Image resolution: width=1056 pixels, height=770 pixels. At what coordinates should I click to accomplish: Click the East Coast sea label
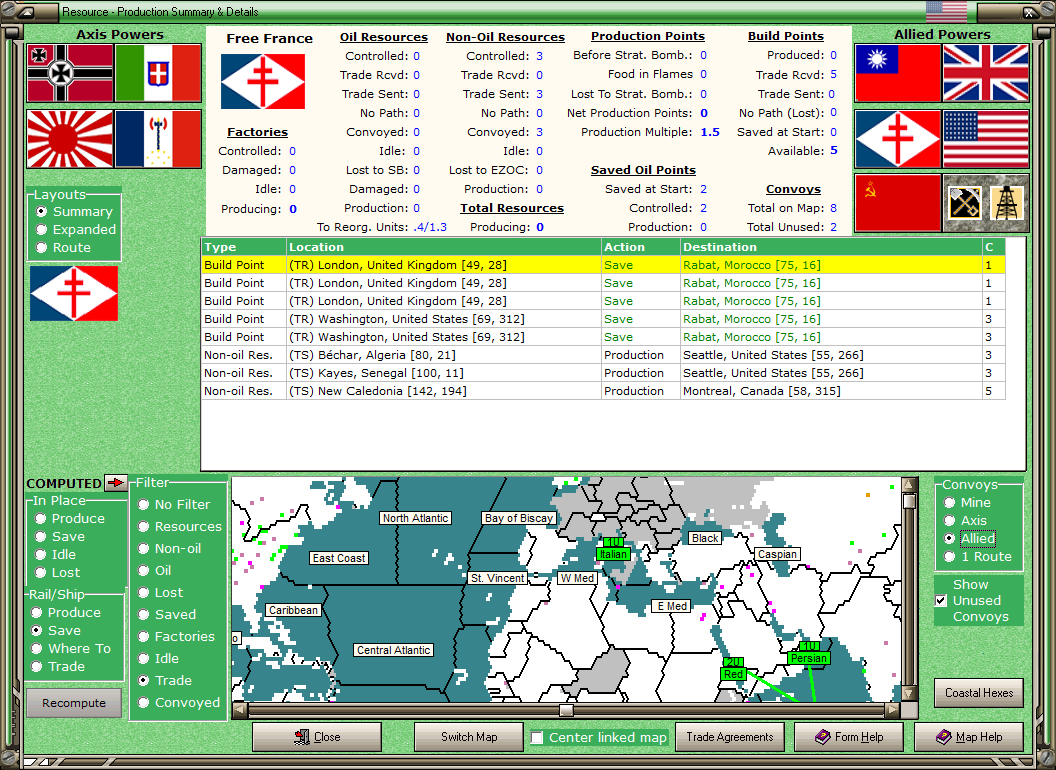coord(339,558)
